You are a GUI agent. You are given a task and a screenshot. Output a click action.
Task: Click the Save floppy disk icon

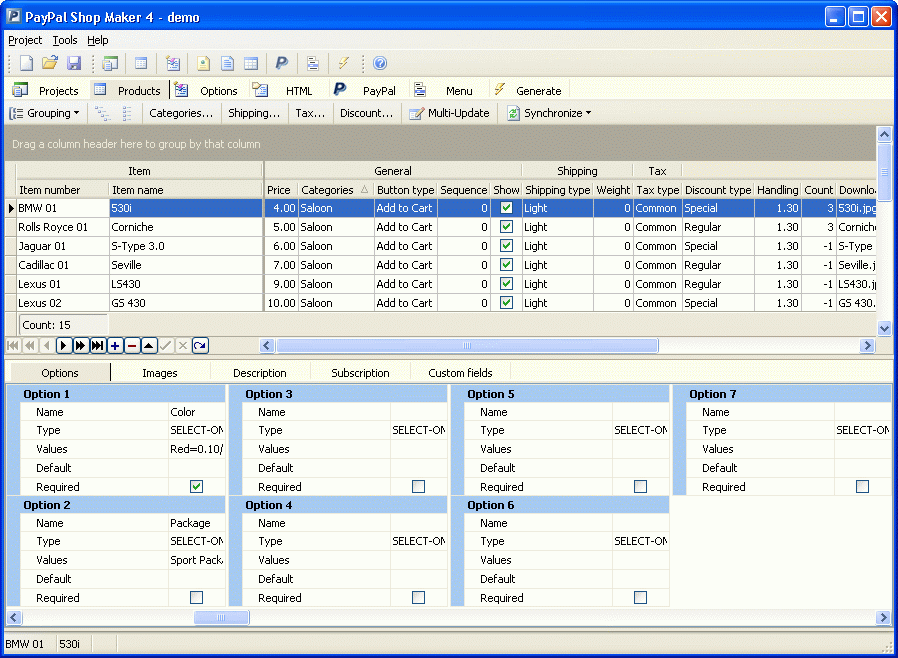click(74, 63)
